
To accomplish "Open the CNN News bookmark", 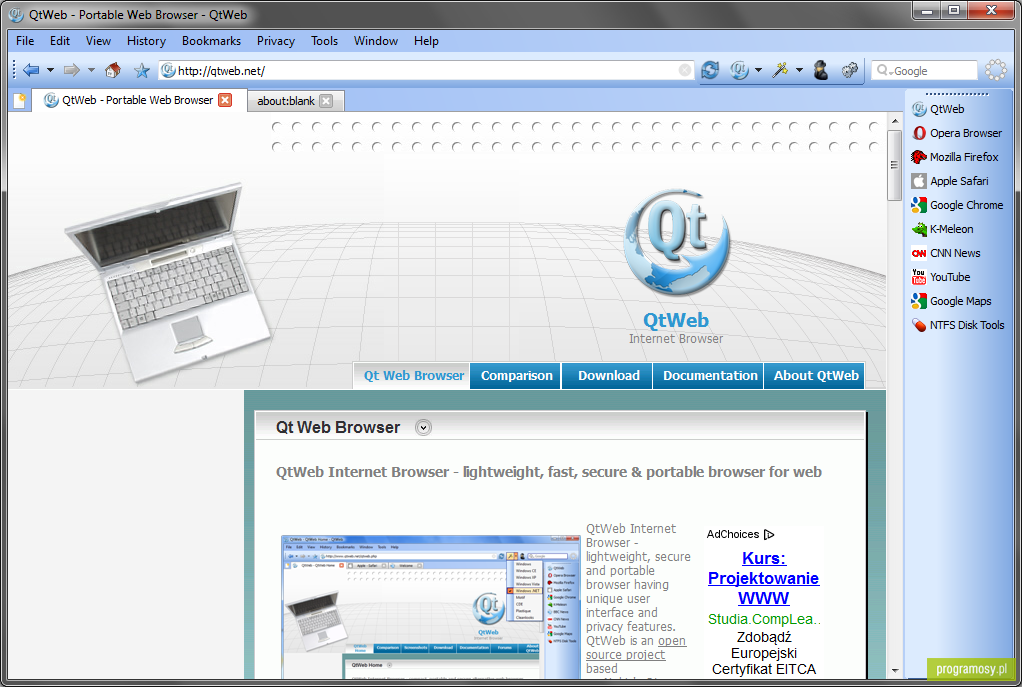I will pos(946,253).
